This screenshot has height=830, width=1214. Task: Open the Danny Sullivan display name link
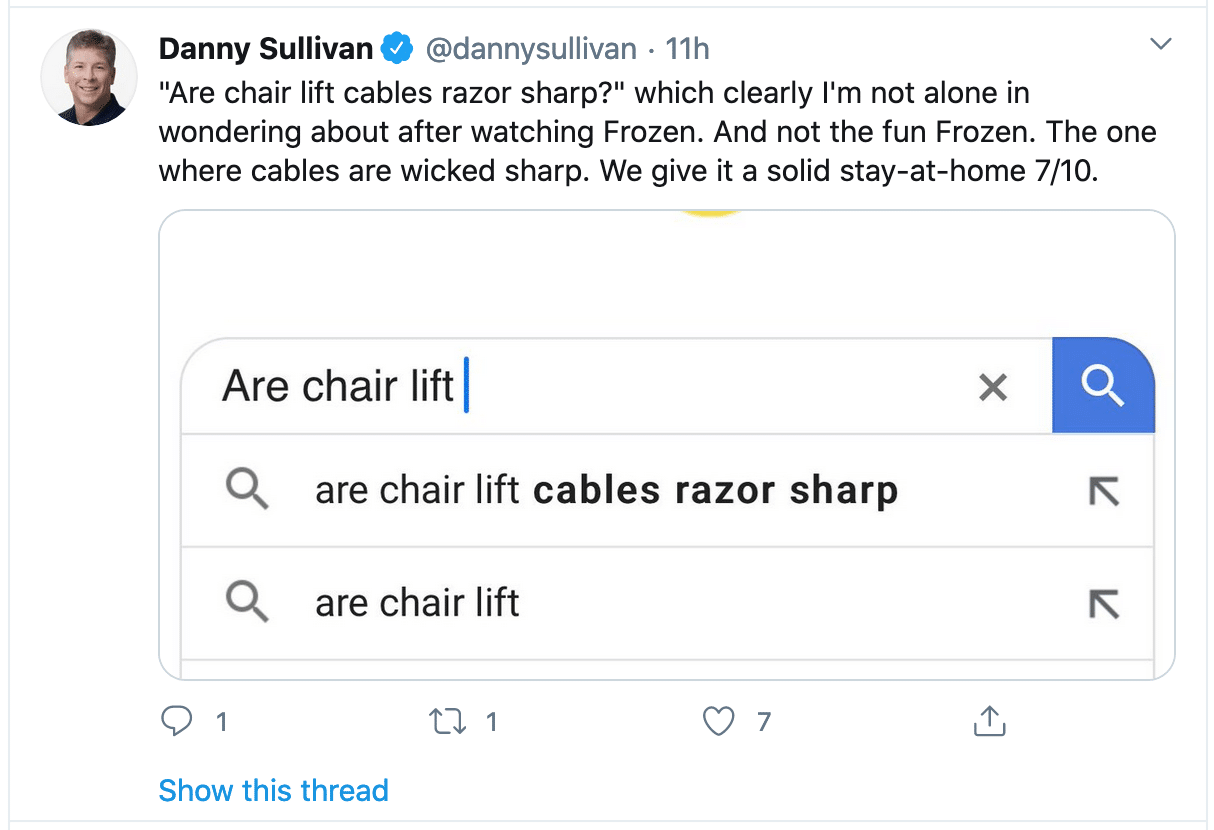tap(267, 48)
